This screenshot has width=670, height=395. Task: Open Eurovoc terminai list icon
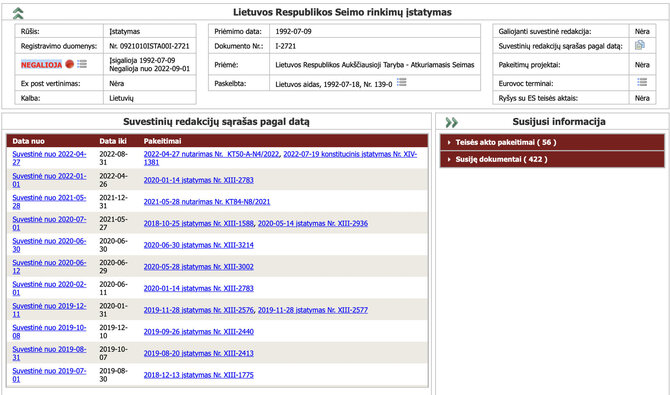642,82
